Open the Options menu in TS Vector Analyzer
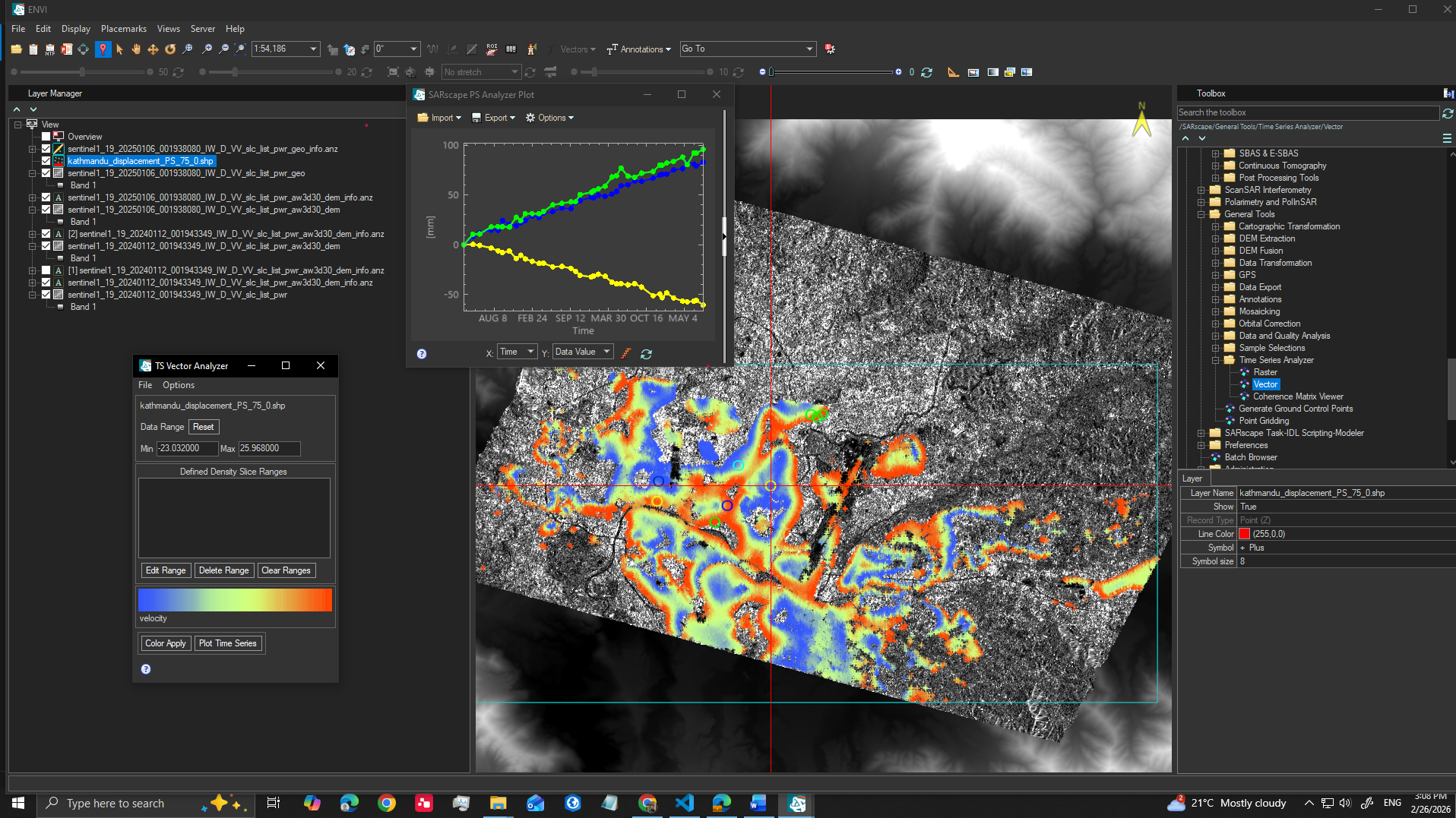1456x818 pixels. click(x=178, y=385)
